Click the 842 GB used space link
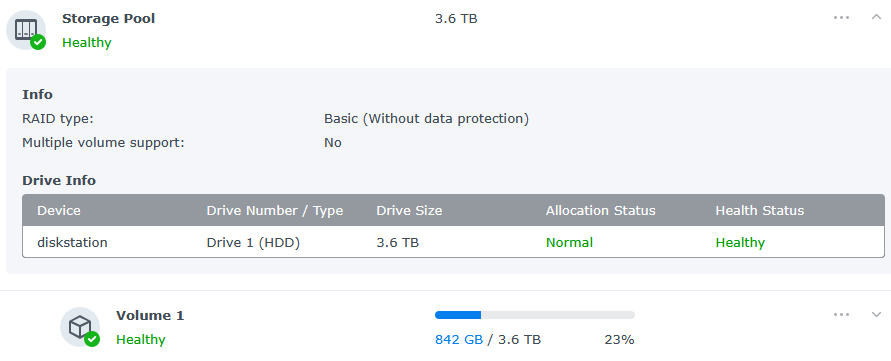Image resolution: width=891 pixels, height=361 pixels. point(459,339)
